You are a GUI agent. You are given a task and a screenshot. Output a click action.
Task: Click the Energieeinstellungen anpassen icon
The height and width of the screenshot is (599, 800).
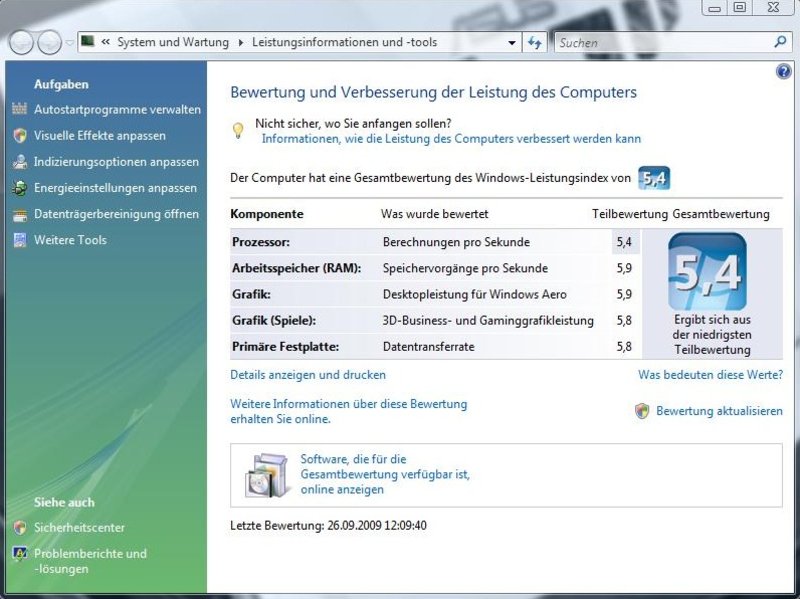[19, 188]
